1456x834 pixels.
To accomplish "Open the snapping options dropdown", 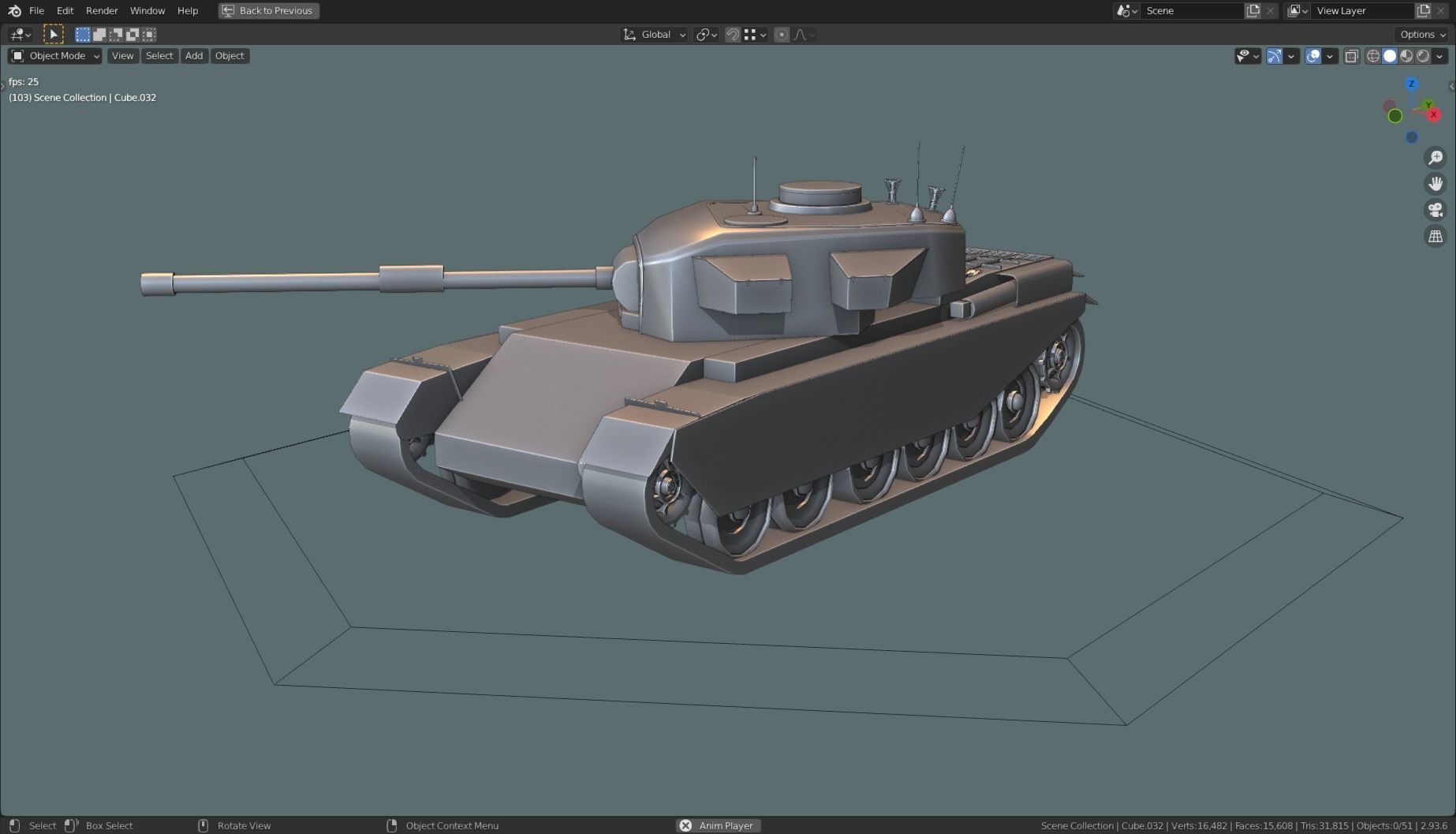I will [x=756, y=35].
